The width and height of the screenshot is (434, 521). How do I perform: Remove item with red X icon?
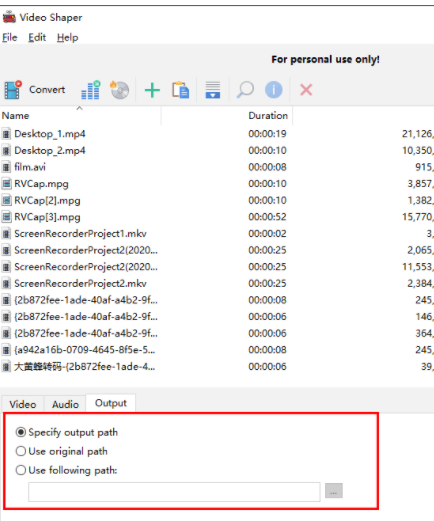coord(306,90)
